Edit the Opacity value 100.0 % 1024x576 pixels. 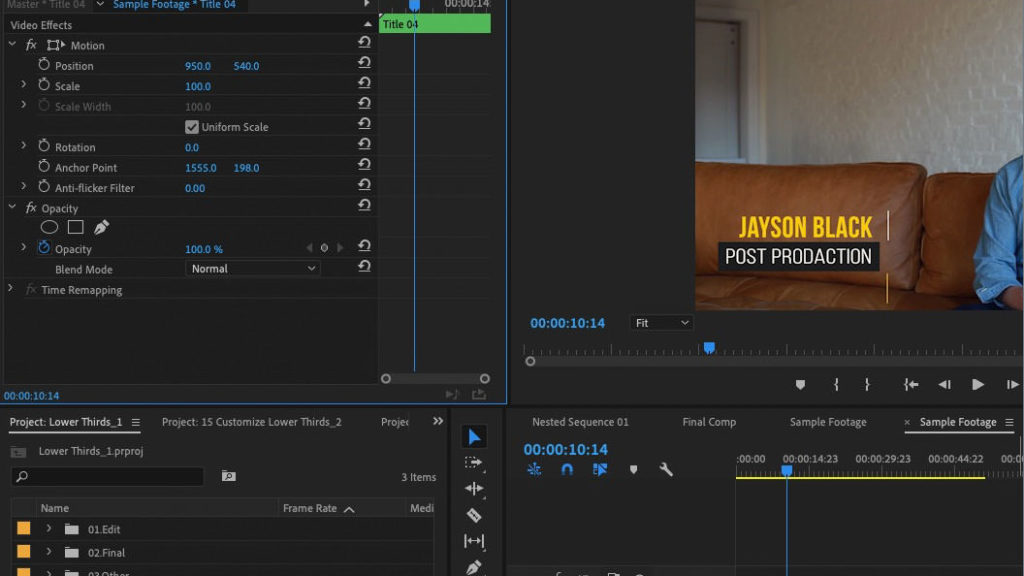point(204,249)
